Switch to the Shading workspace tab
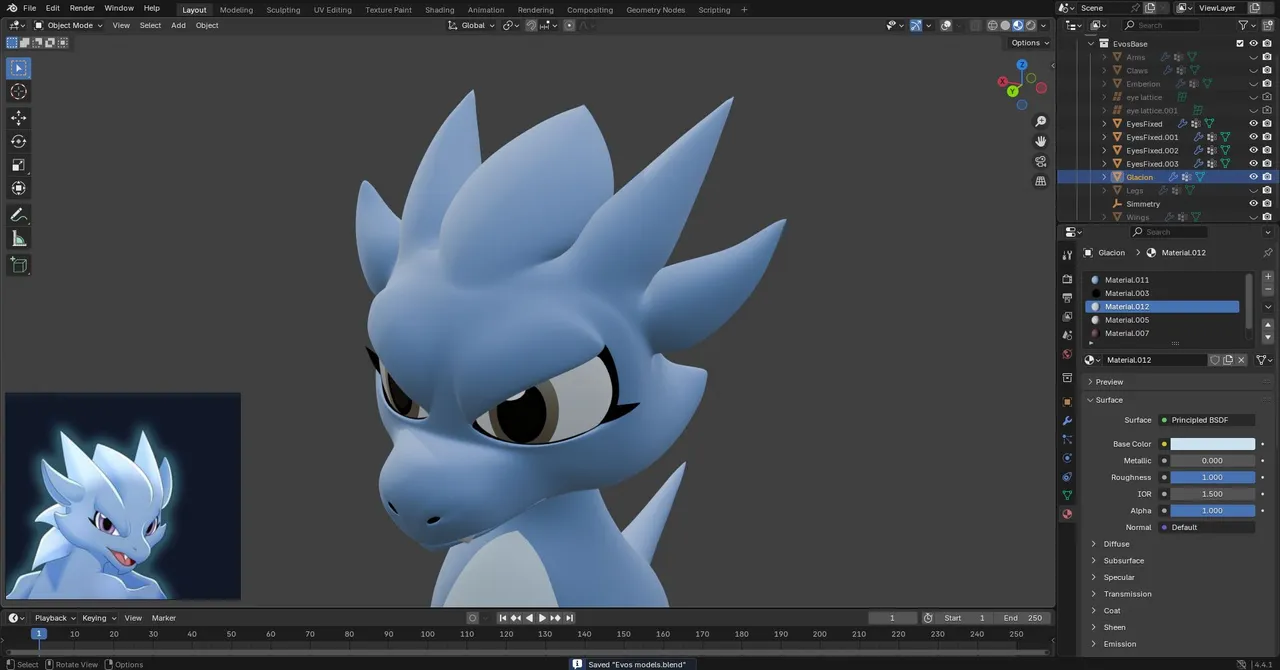The height and width of the screenshot is (670, 1280). [x=439, y=10]
